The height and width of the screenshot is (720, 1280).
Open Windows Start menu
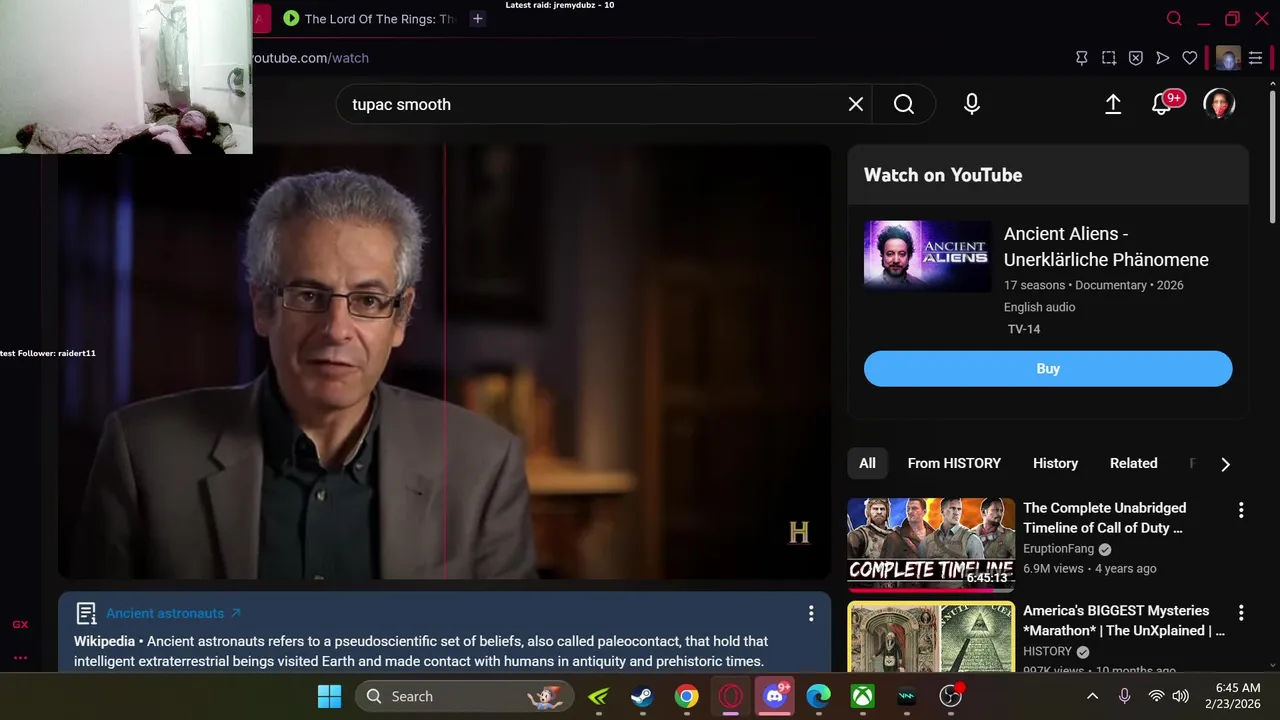pyautogui.click(x=329, y=696)
